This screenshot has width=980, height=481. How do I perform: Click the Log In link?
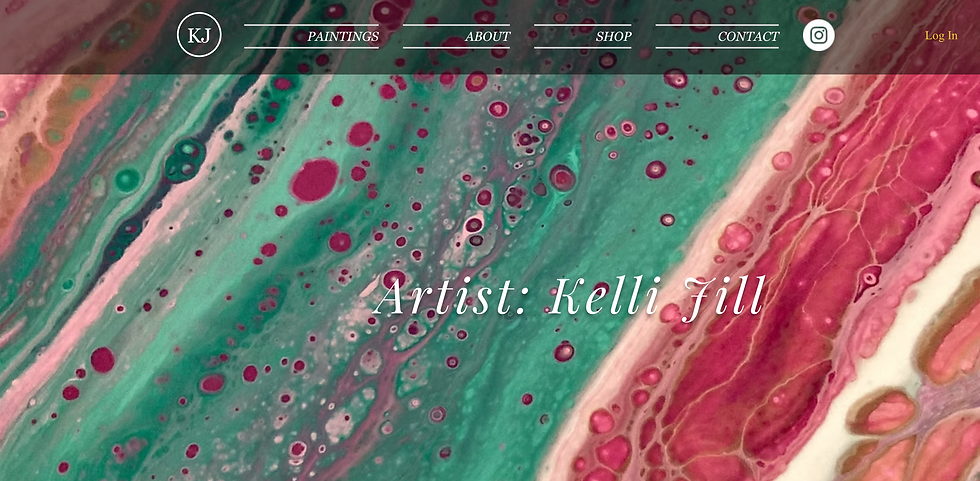point(941,36)
